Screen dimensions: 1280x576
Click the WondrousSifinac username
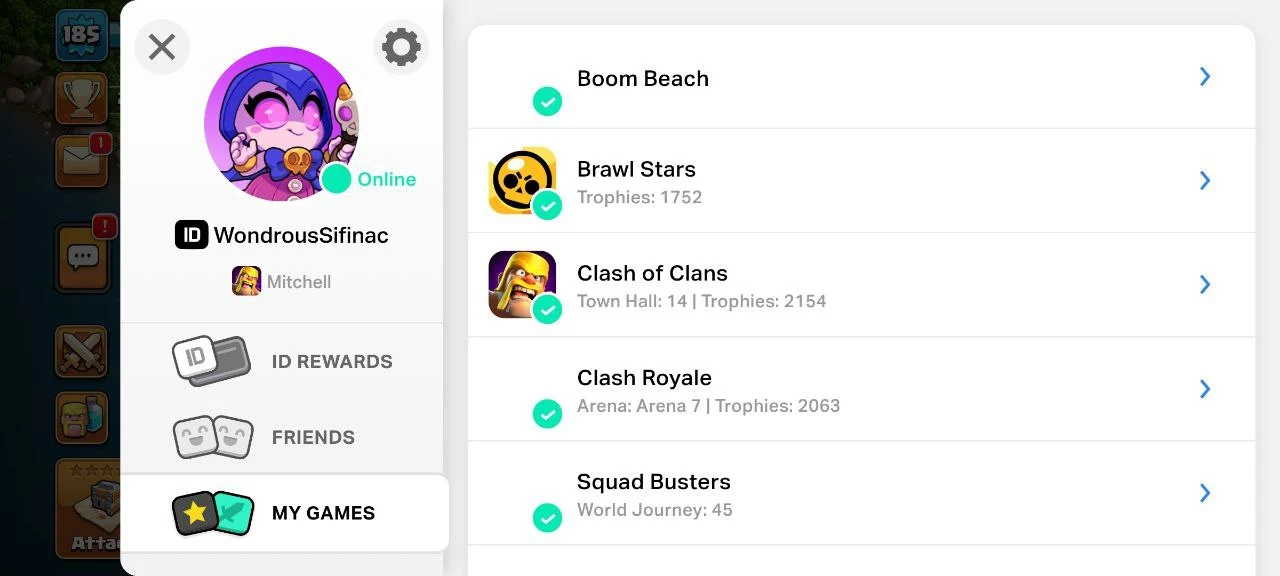[x=301, y=235]
